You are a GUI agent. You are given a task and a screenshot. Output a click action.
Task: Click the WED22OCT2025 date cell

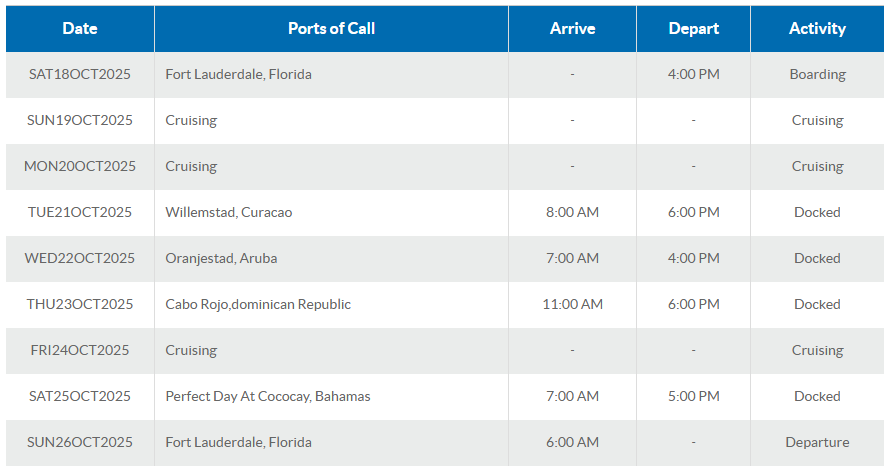[x=80, y=258]
